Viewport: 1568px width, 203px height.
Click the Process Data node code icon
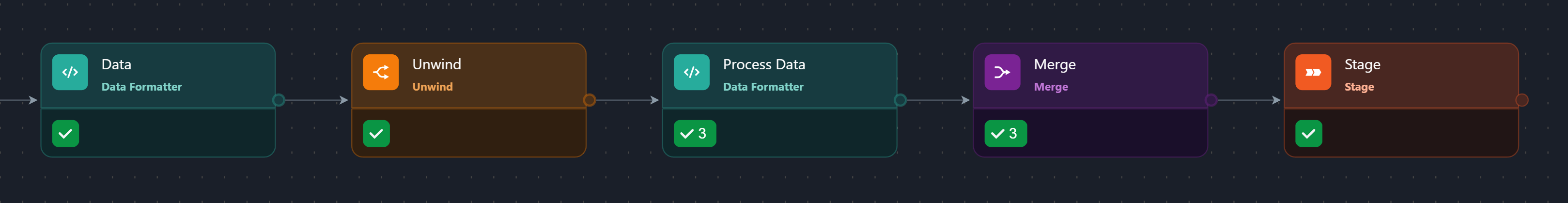click(x=691, y=73)
